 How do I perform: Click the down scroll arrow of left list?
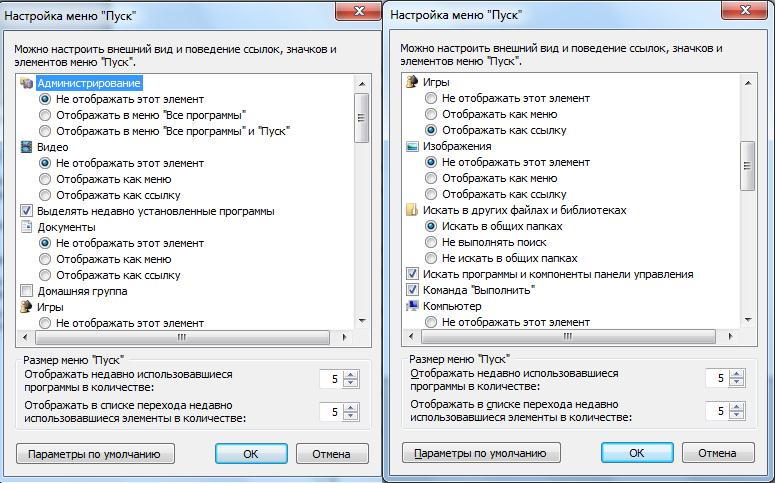362,321
